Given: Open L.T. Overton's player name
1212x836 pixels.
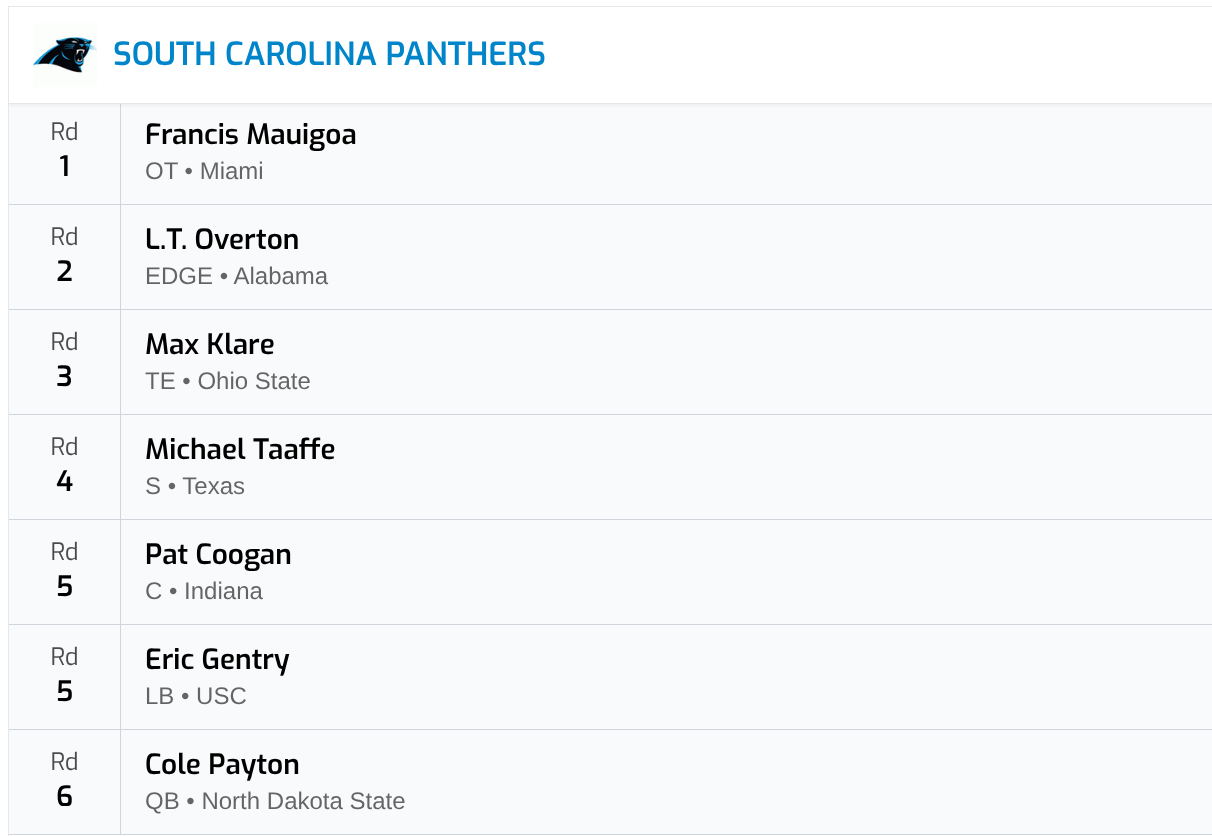Looking at the screenshot, I should pos(222,239).
